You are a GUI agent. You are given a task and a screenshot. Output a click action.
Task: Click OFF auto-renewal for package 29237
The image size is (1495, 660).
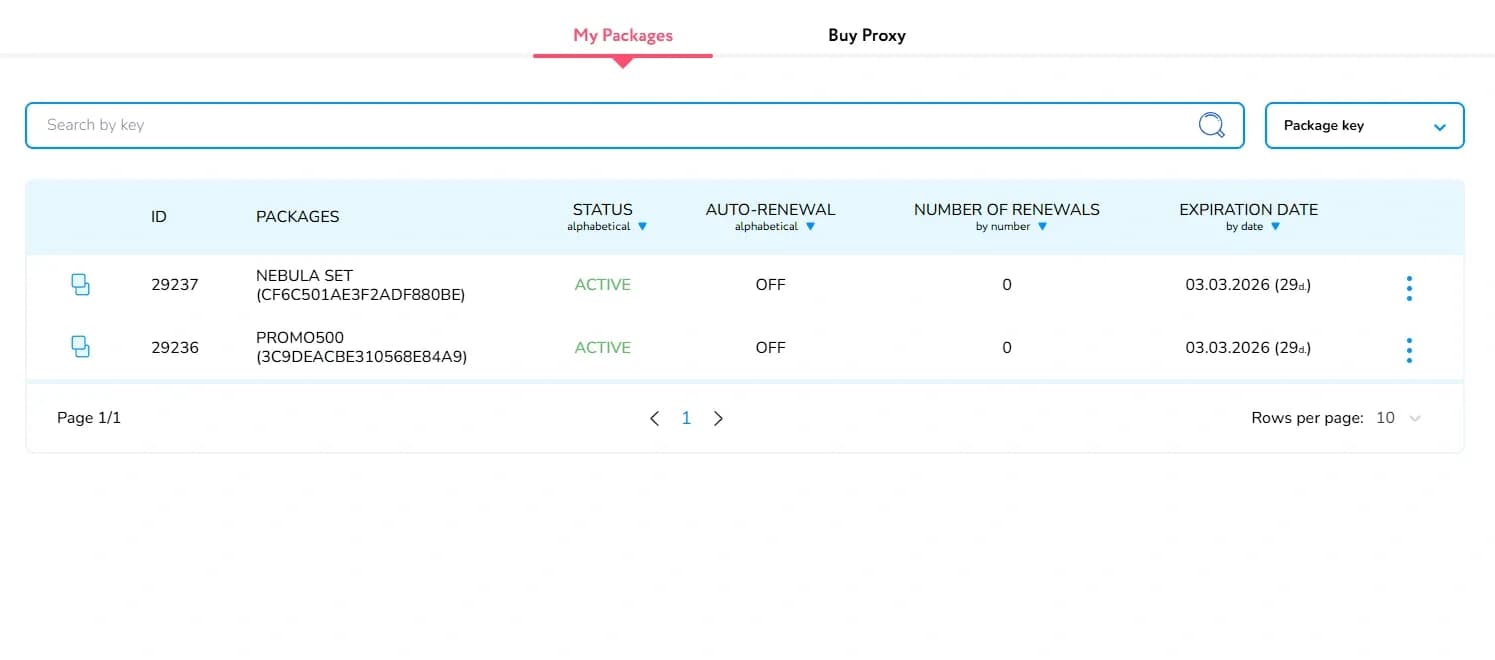tap(770, 285)
